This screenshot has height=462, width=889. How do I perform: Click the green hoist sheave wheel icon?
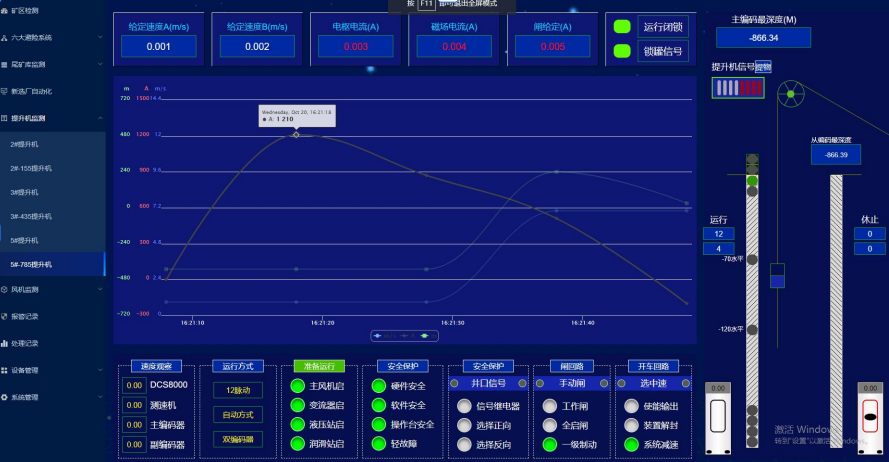coord(791,96)
